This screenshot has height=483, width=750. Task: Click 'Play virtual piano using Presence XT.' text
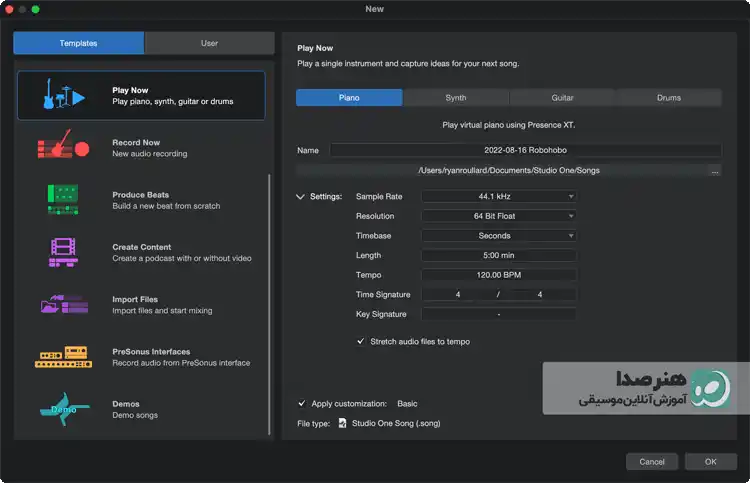pyautogui.click(x=508, y=125)
